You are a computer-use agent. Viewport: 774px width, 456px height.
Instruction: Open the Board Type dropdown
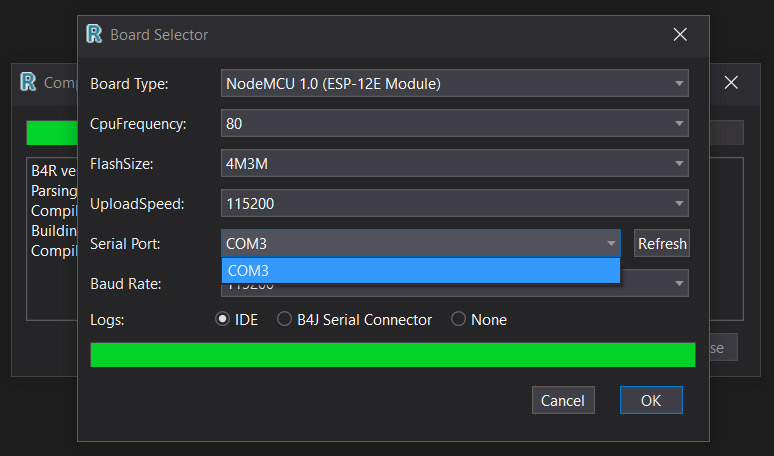coord(679,83)
